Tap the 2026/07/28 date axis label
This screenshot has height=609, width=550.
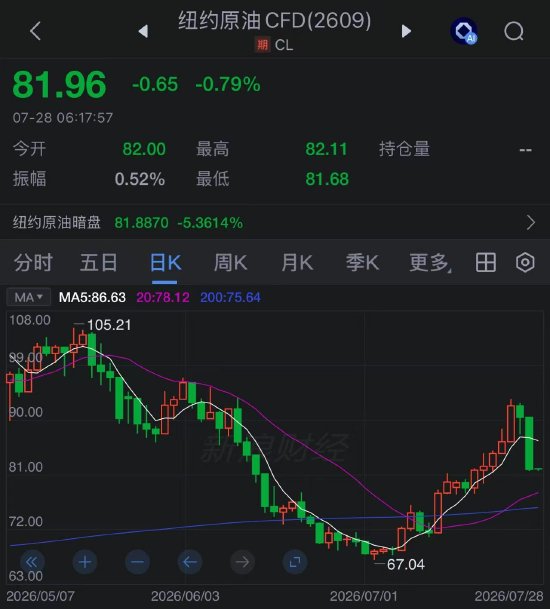click(x=509, y=596)
